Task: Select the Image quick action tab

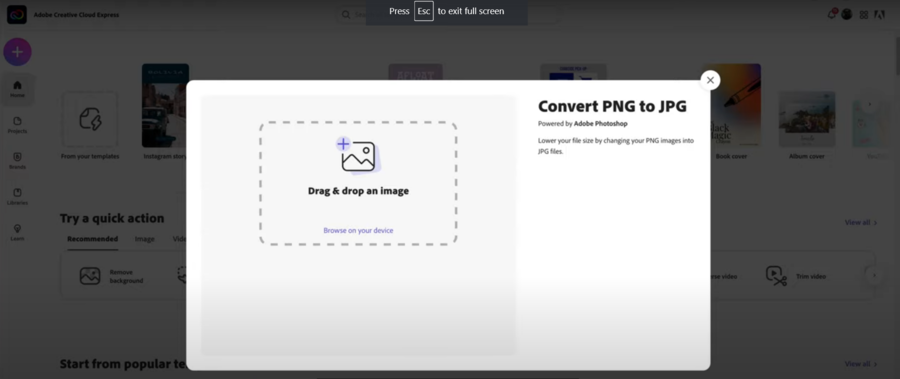Action: [x=145, y=239]
